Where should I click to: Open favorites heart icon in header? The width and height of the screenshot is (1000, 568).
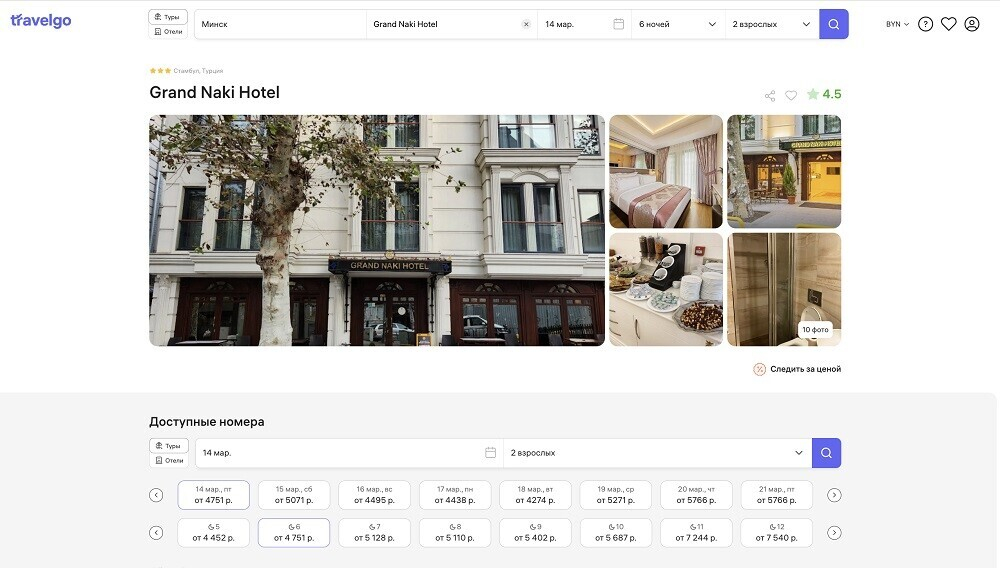click(x=948, y=24)
